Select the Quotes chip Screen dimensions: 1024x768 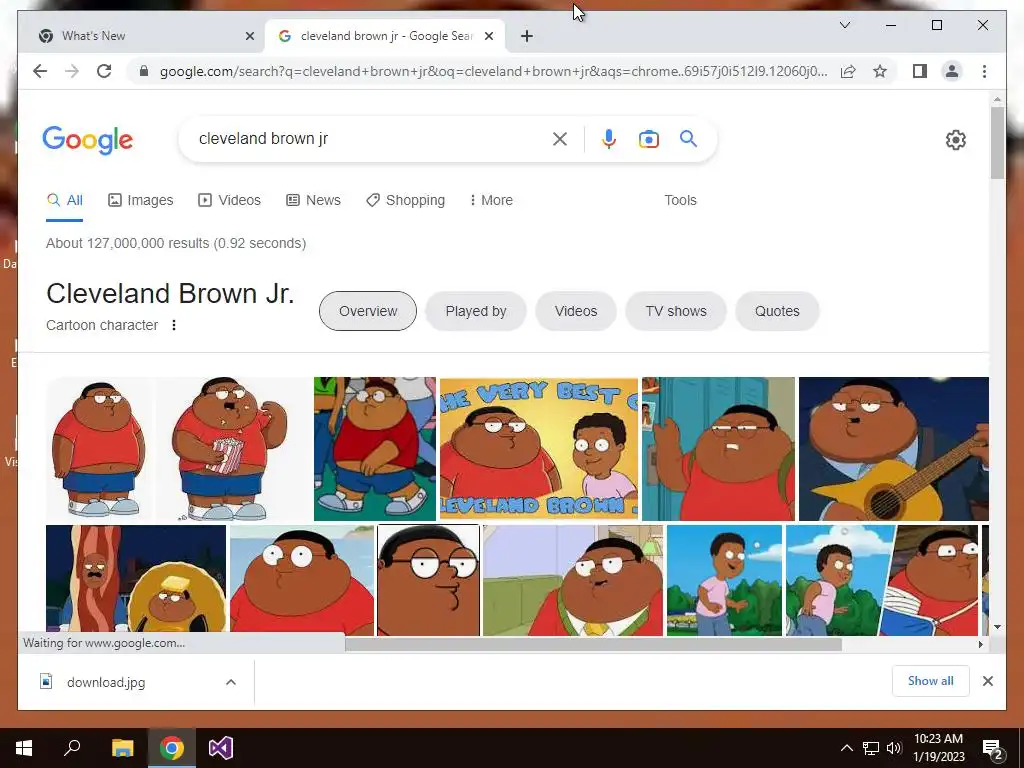777,311
